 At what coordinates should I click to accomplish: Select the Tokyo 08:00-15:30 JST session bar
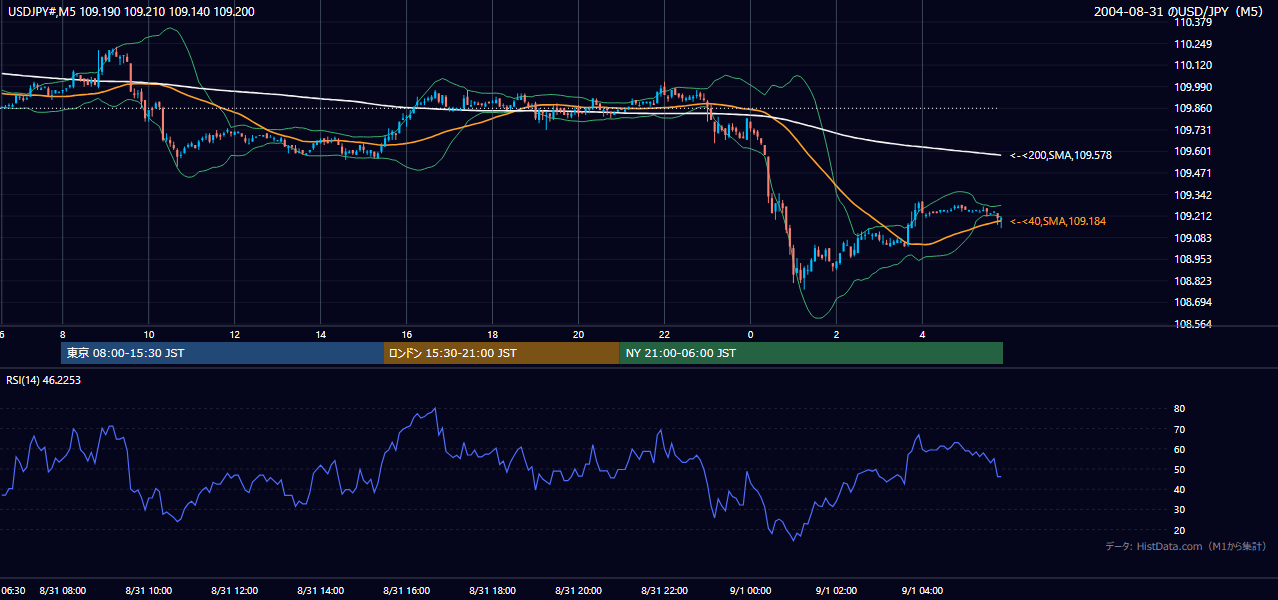pos(222,353)
